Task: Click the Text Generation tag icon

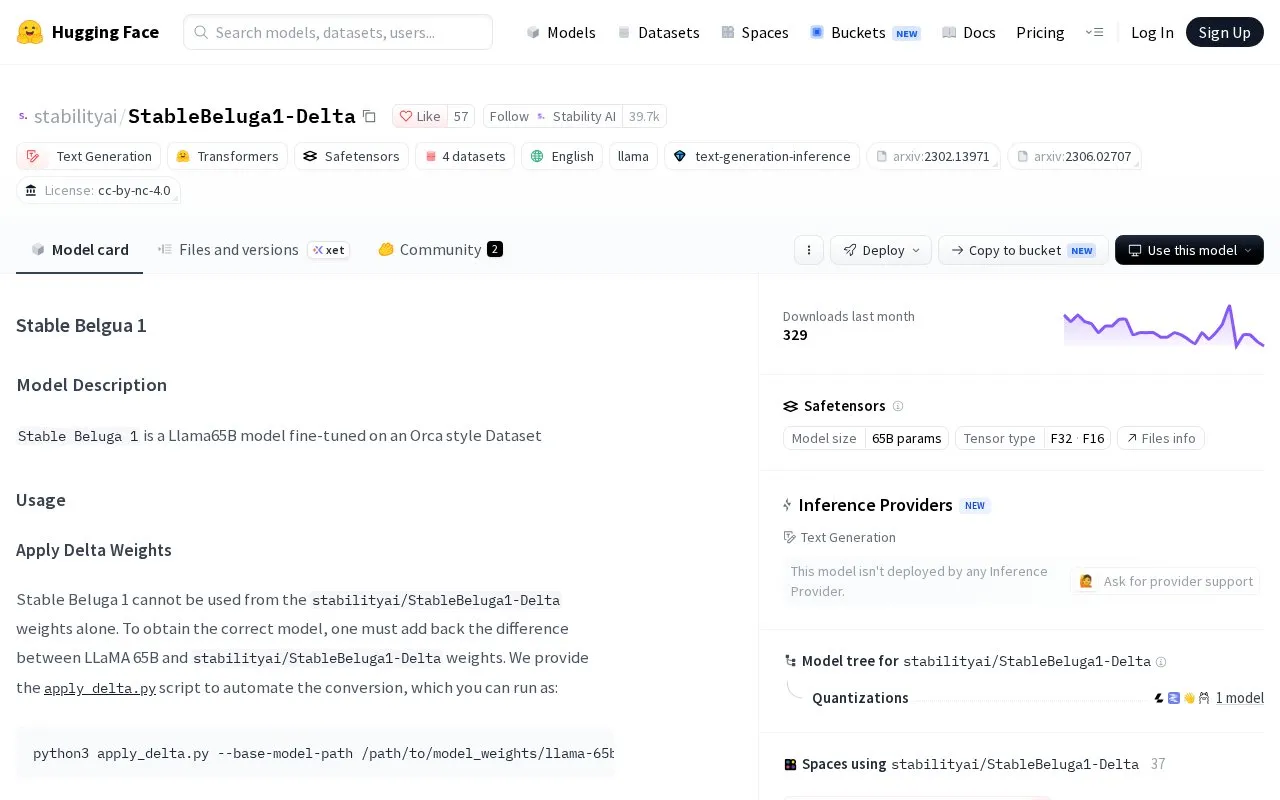Action: click(34, 156)
